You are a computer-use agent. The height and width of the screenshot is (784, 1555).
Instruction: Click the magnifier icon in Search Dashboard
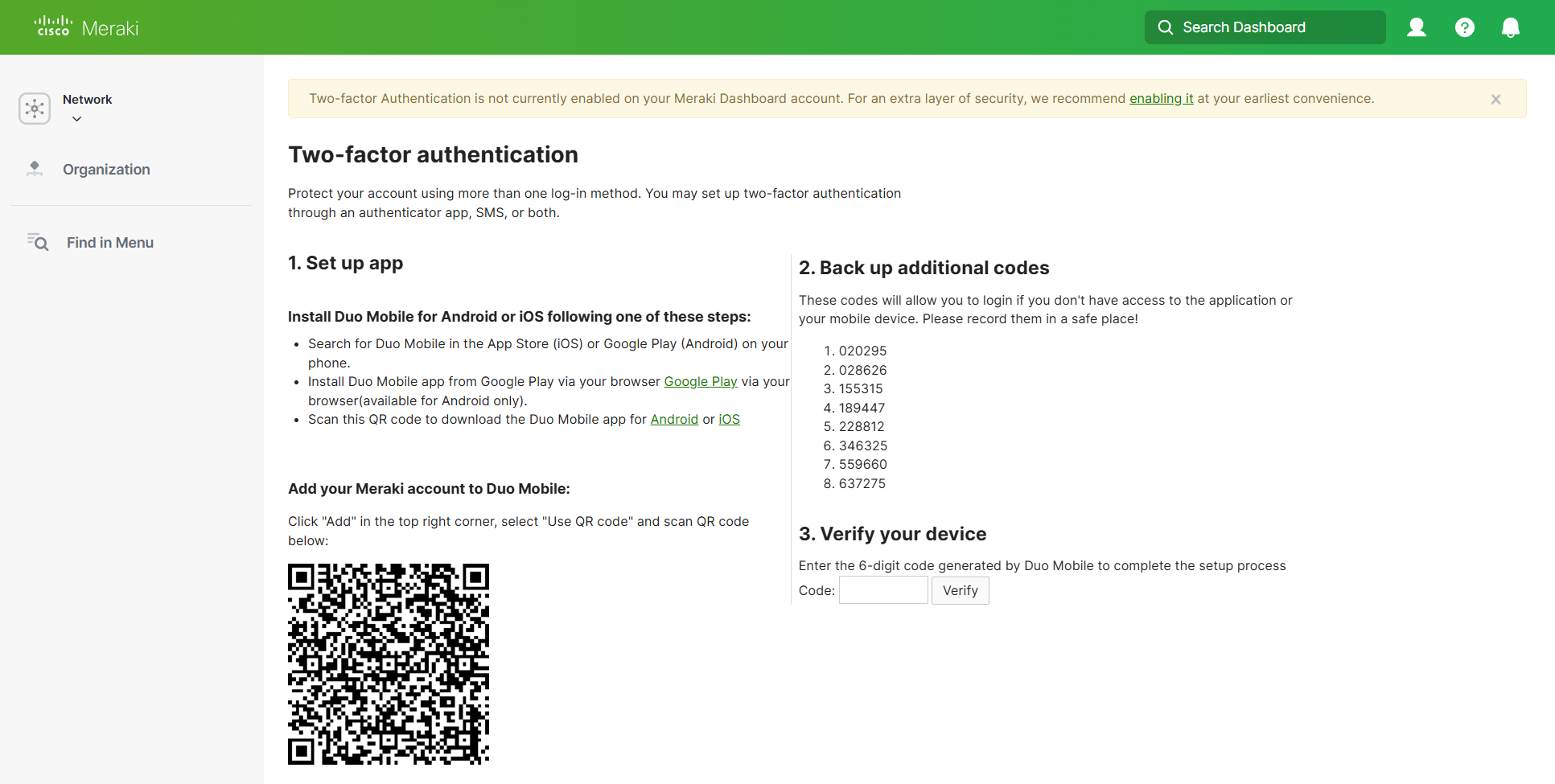click(1165, 27)
